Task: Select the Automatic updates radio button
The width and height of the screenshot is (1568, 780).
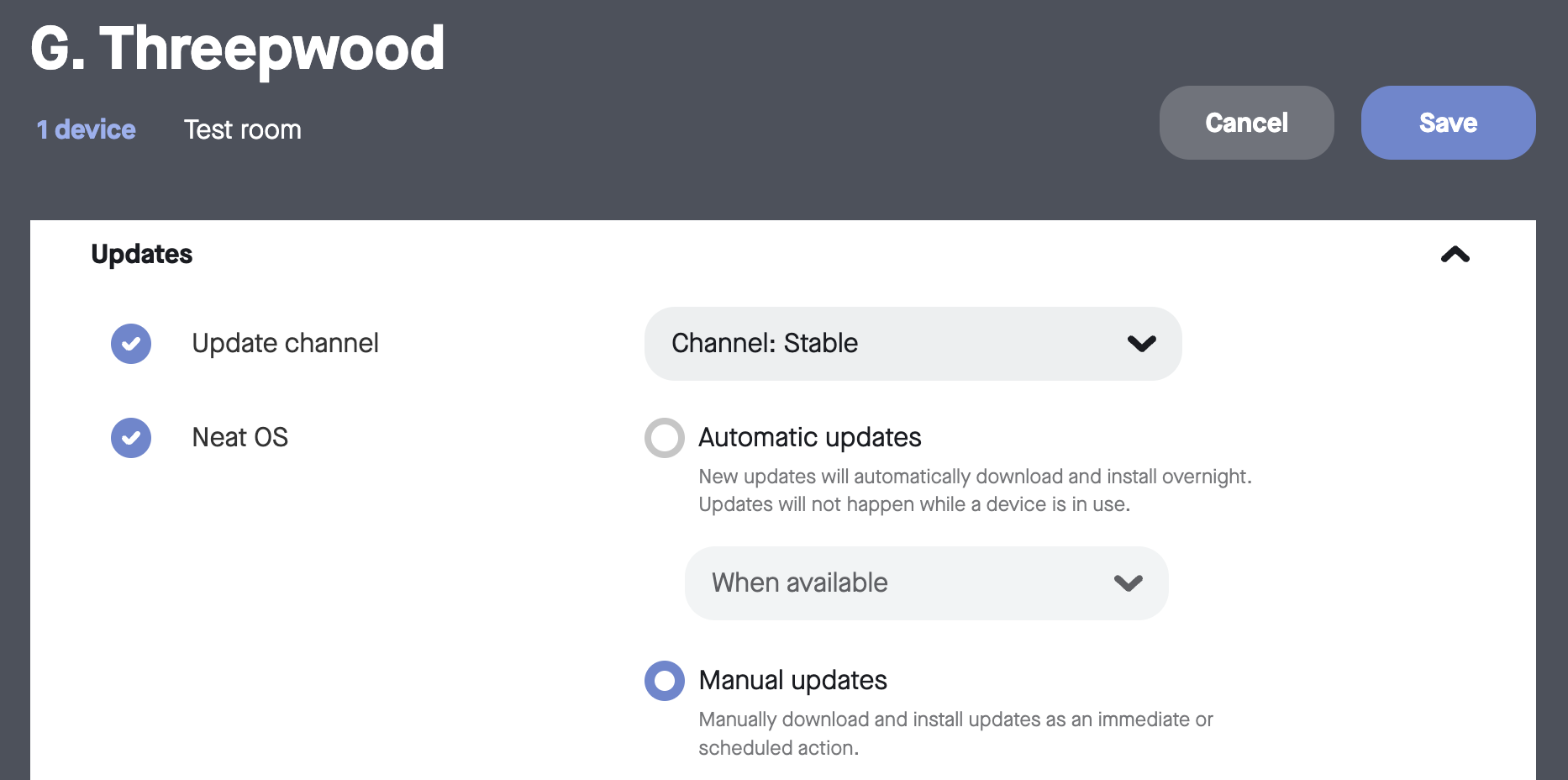Action: tap(665, 438)
